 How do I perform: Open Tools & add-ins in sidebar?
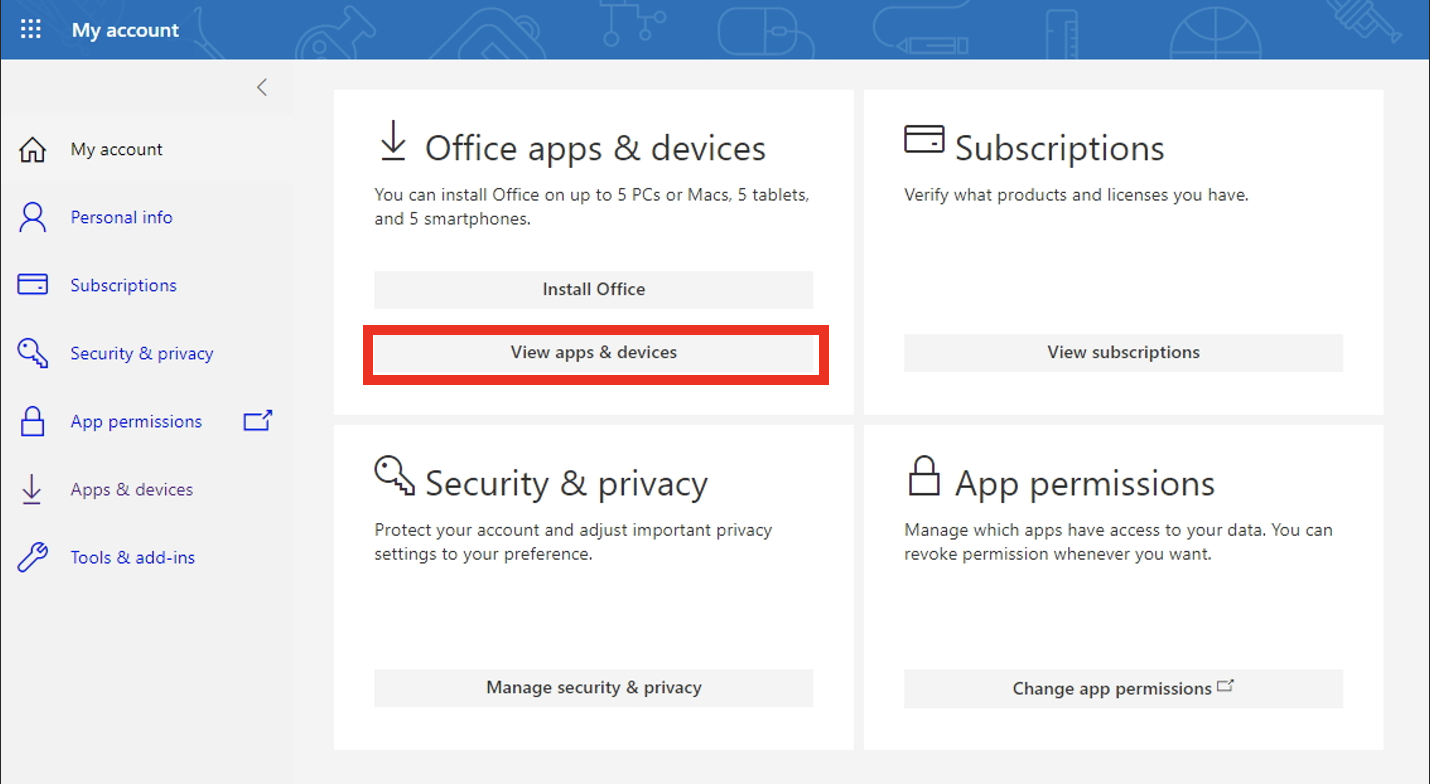point(133,557)
